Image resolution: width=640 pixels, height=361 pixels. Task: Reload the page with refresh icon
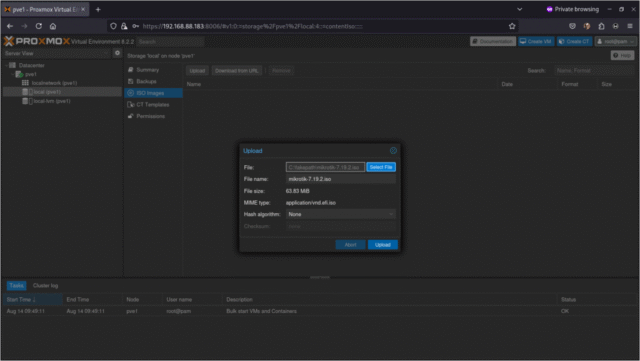pos(39,26)
